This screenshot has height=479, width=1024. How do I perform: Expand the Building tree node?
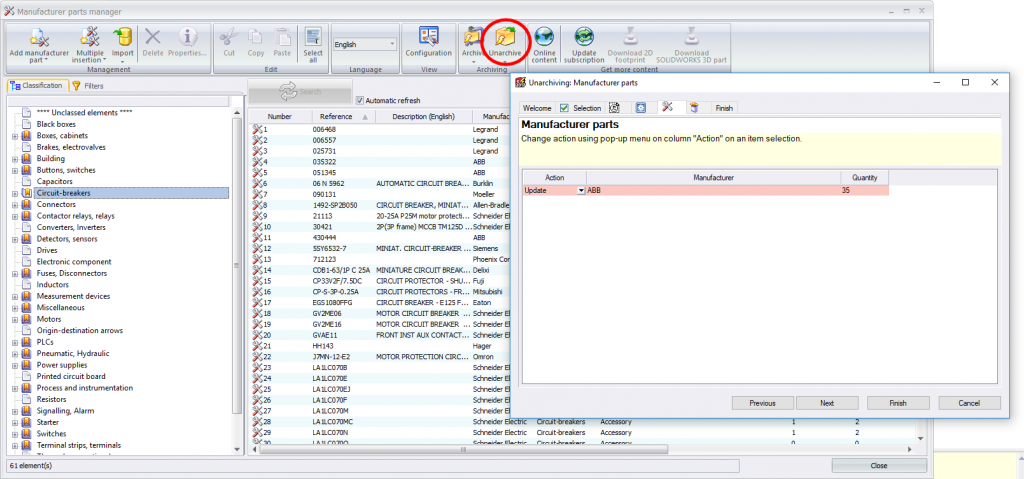(14, 159)
